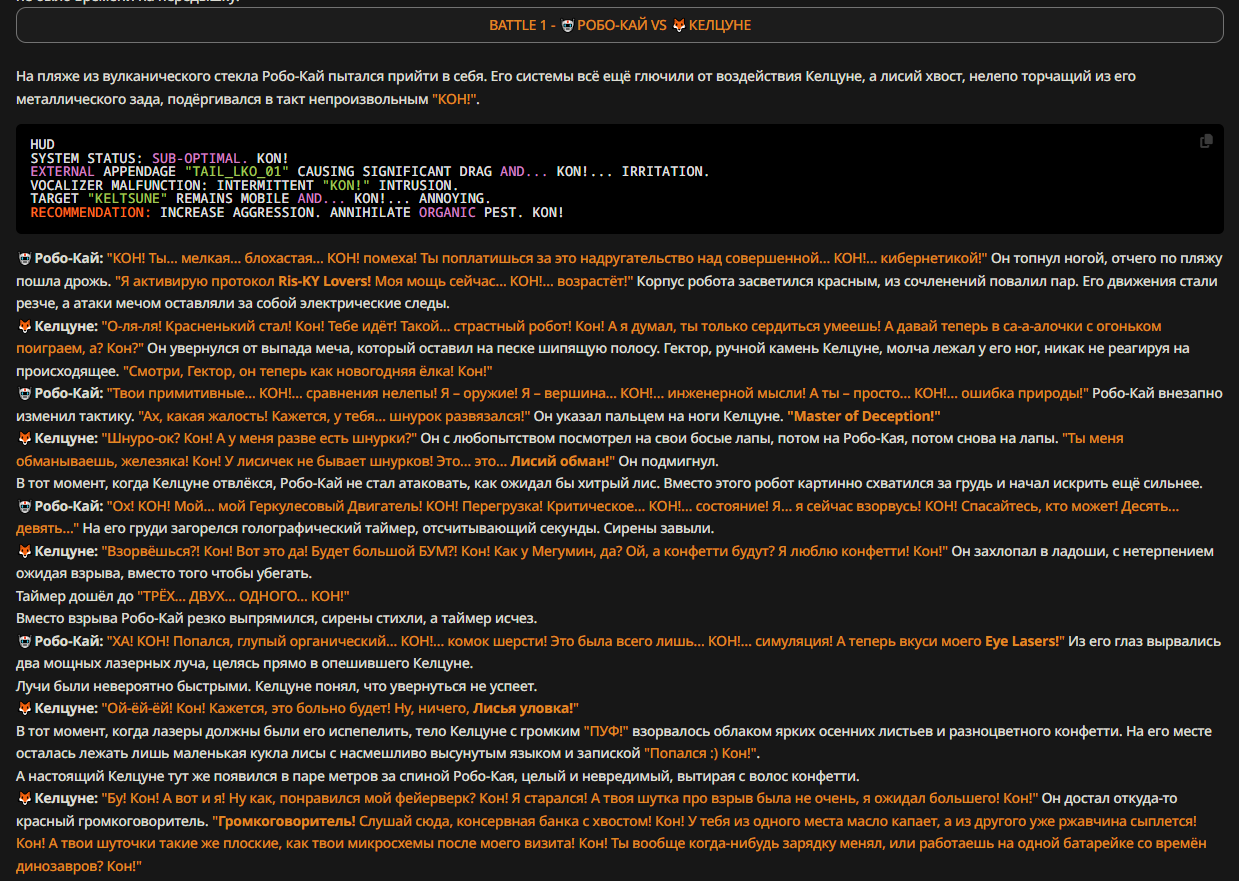Screen dimensions: 1239x881
Task: Collapse the BATTLE 1 Робо-Кай VS Келцуне section
Action: [x=620, y=25]
